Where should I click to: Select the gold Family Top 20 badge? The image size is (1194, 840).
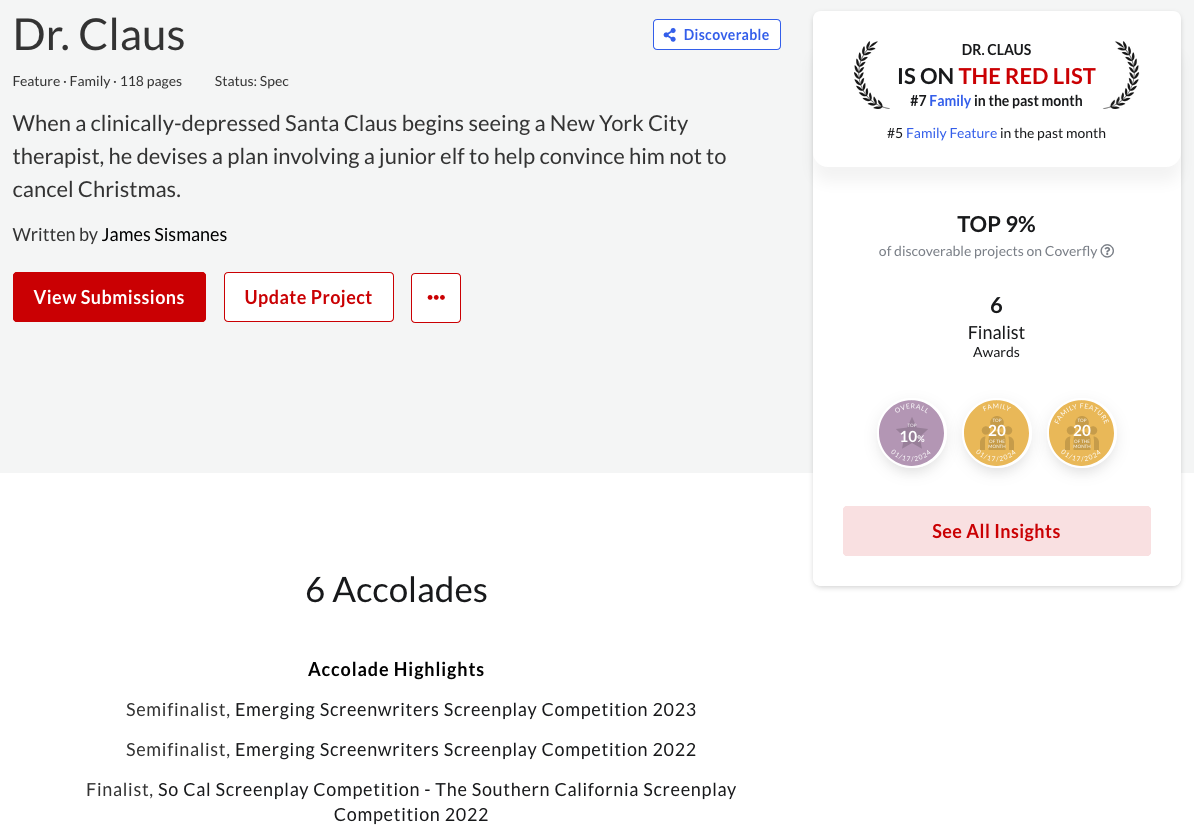(996, 434)
